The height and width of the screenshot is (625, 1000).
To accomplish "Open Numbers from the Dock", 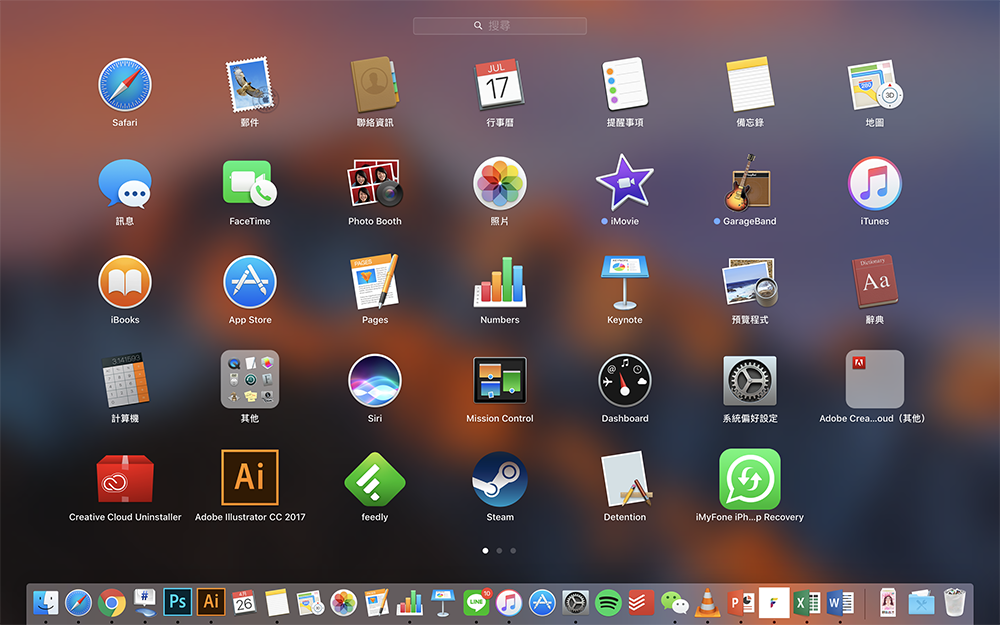I will tap(409, 603).
